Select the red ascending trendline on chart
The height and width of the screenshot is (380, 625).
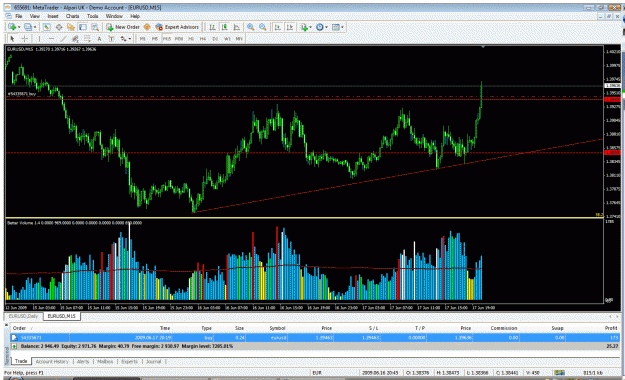tap(399, 176)
